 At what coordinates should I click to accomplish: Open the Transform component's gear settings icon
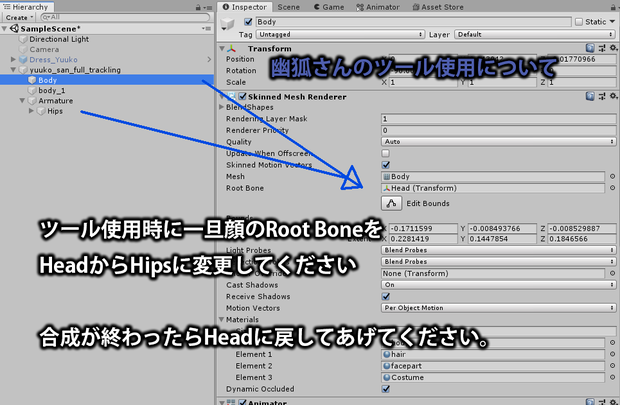[613, 48]
